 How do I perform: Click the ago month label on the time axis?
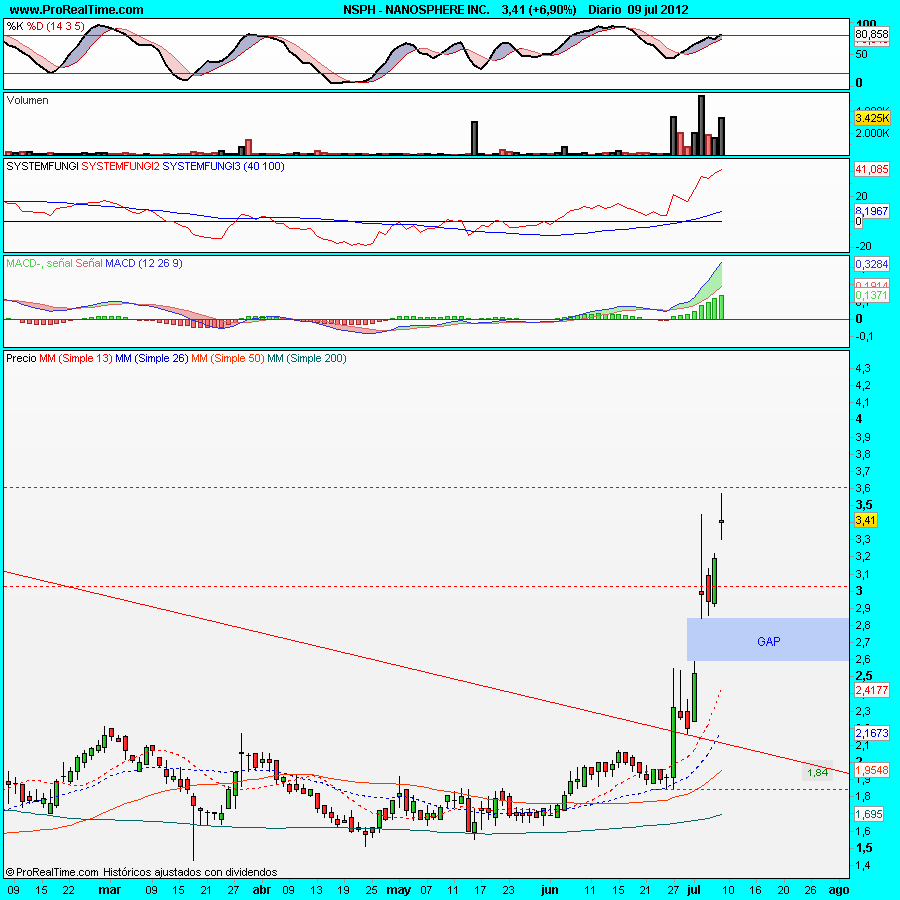(x=839, y=890)
